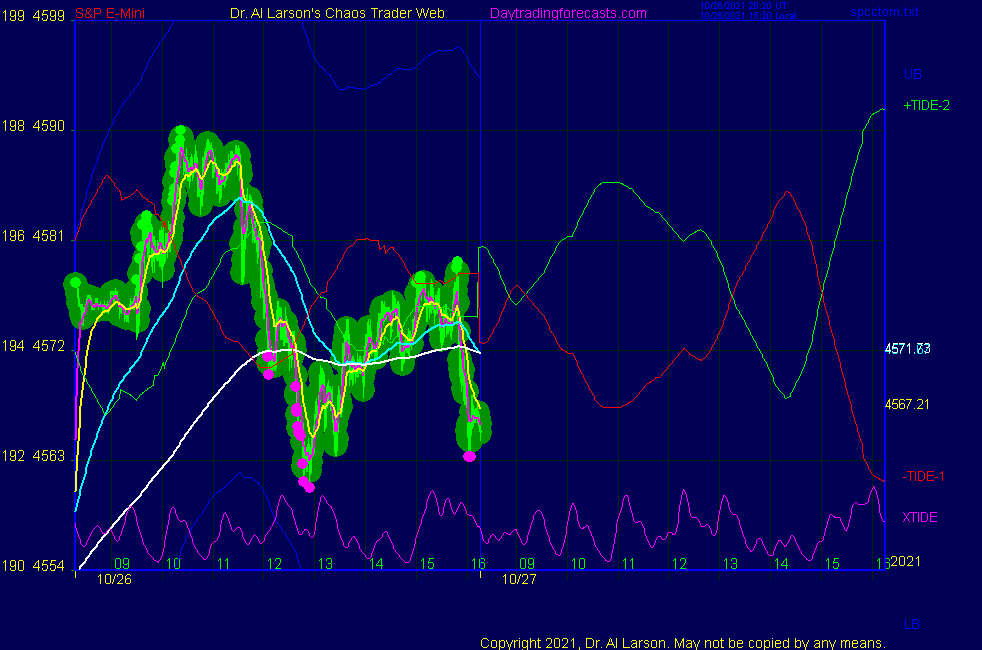This screenshot has height=650, width=982.
Task: Click the 4567.21 yellow price readout
Action: pyautogui.click(x=908, y=404)
